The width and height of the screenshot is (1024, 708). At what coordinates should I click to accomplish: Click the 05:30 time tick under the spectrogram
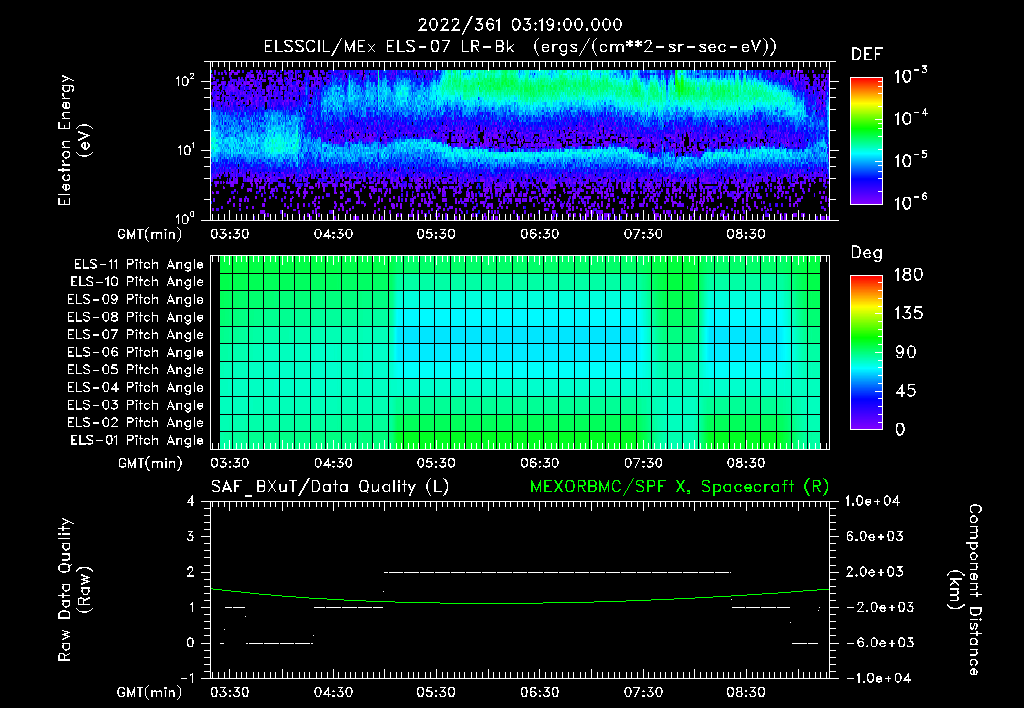(436, 234)
